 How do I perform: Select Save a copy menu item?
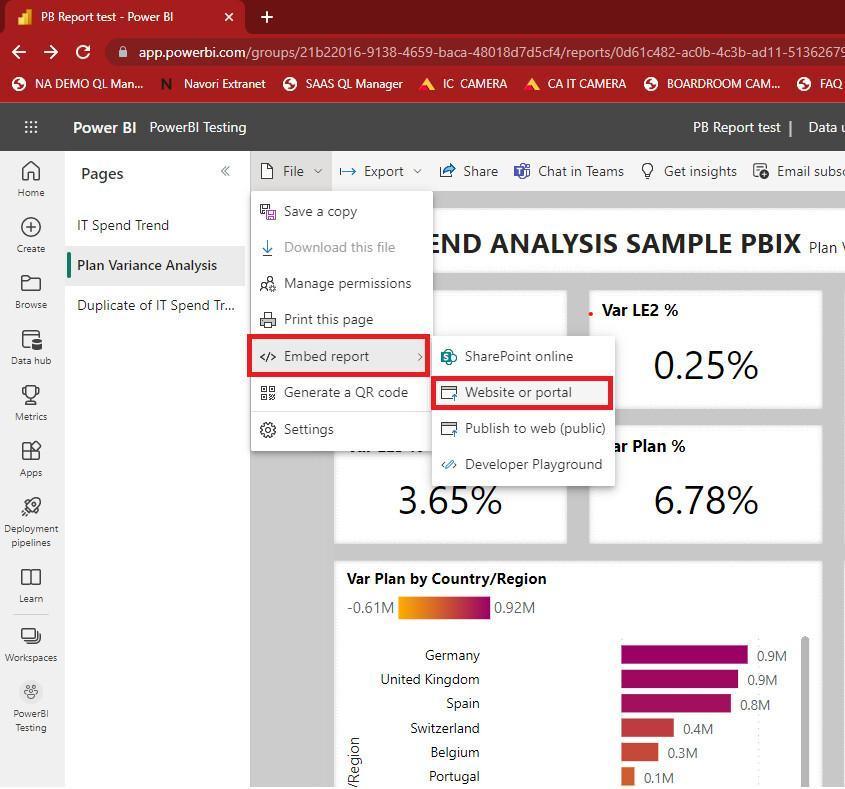click(342, 211)
